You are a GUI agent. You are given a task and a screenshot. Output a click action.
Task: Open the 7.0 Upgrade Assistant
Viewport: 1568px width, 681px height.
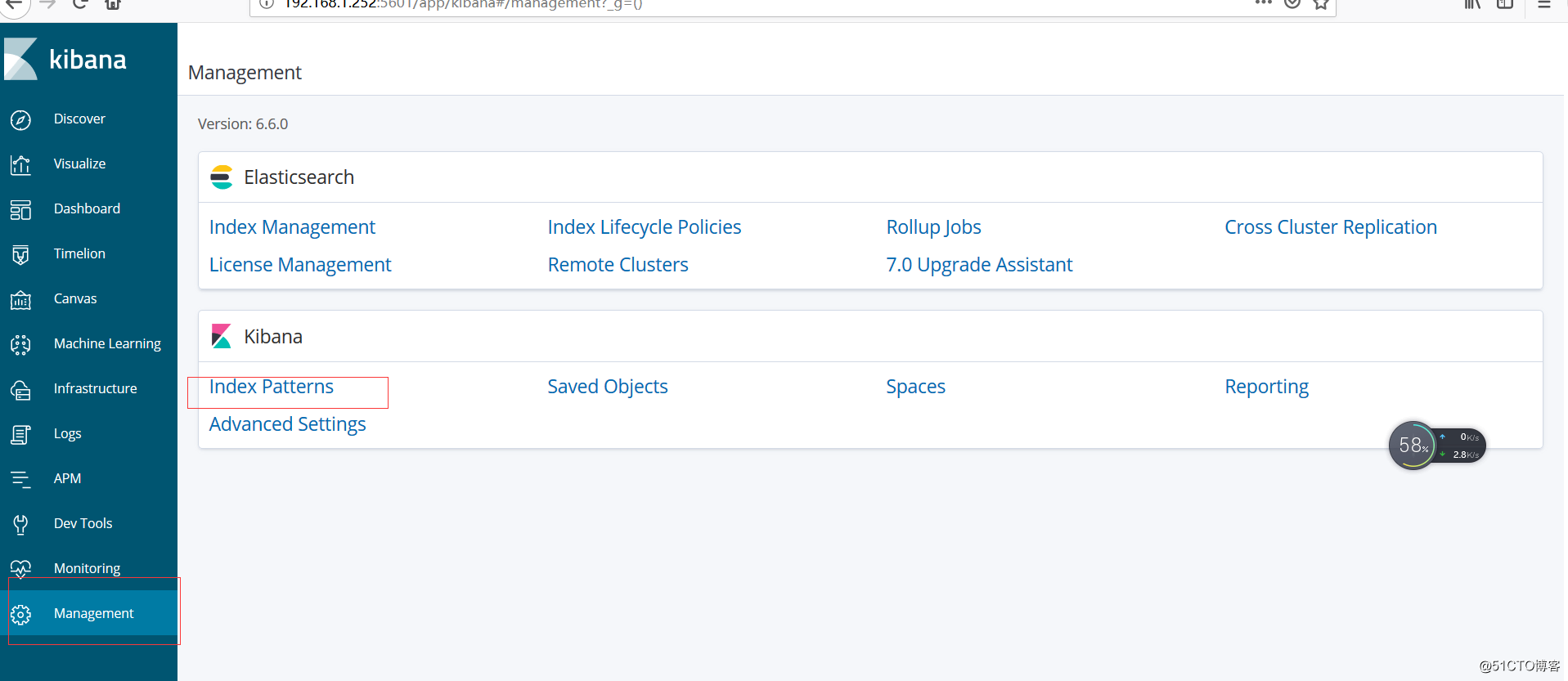pyautogui.click(x=979, y=265)
